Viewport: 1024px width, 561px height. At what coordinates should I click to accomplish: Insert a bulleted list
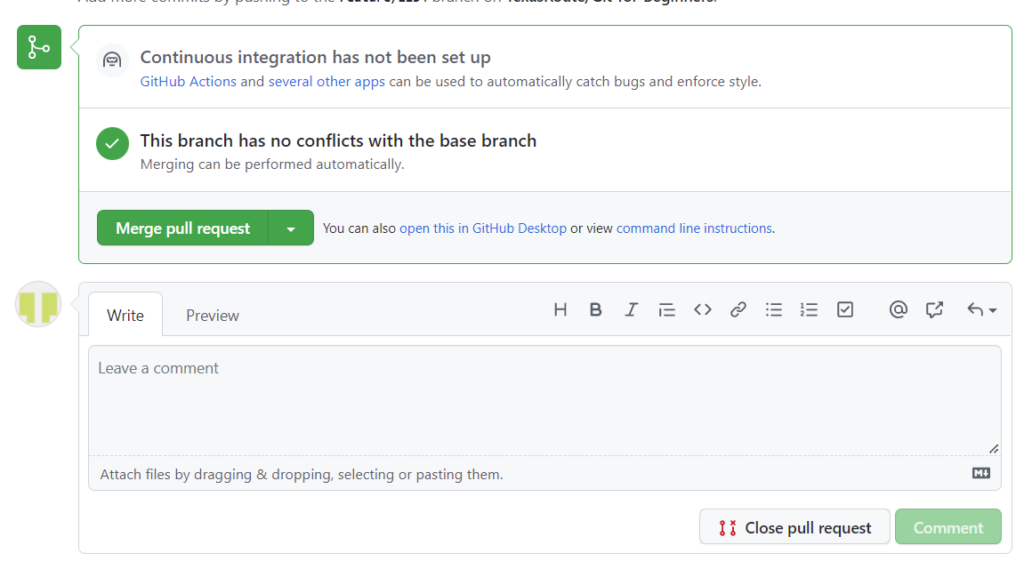click(x=774, y=310)
